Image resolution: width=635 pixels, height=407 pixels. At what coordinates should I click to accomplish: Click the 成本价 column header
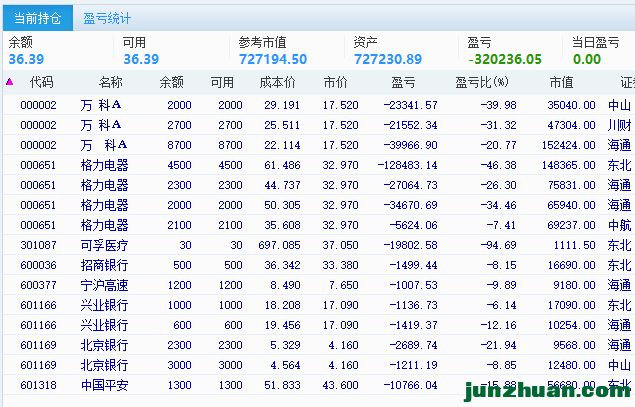click(x=277, y=82)
